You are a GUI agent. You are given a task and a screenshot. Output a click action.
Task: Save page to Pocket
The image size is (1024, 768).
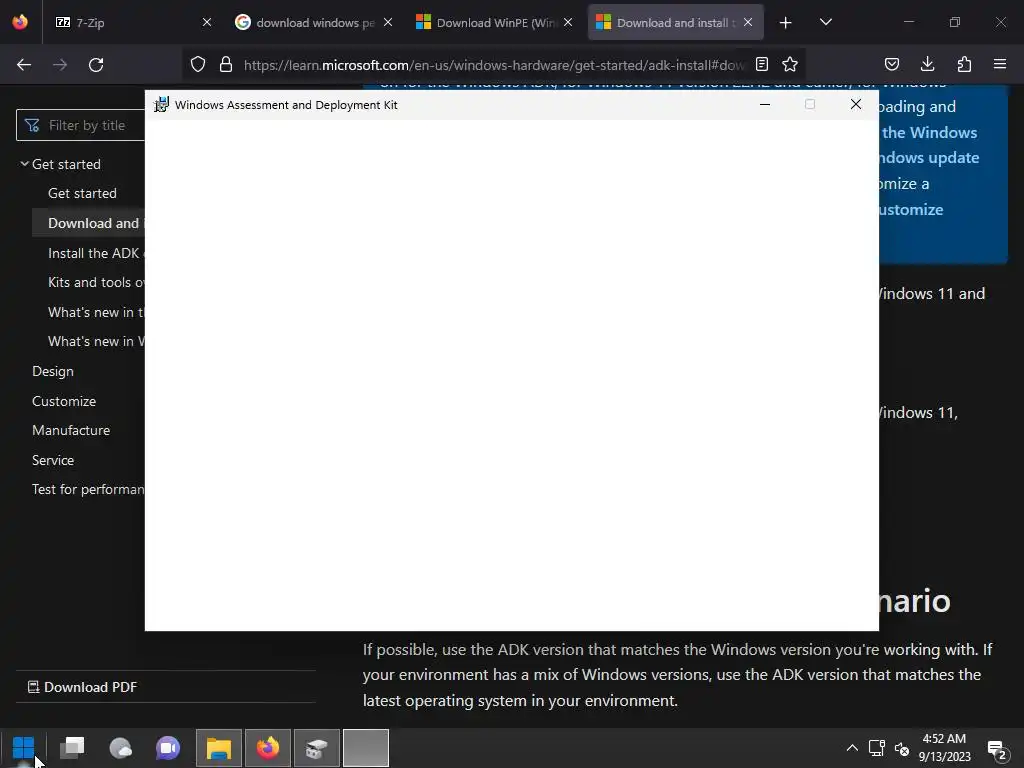891,64
